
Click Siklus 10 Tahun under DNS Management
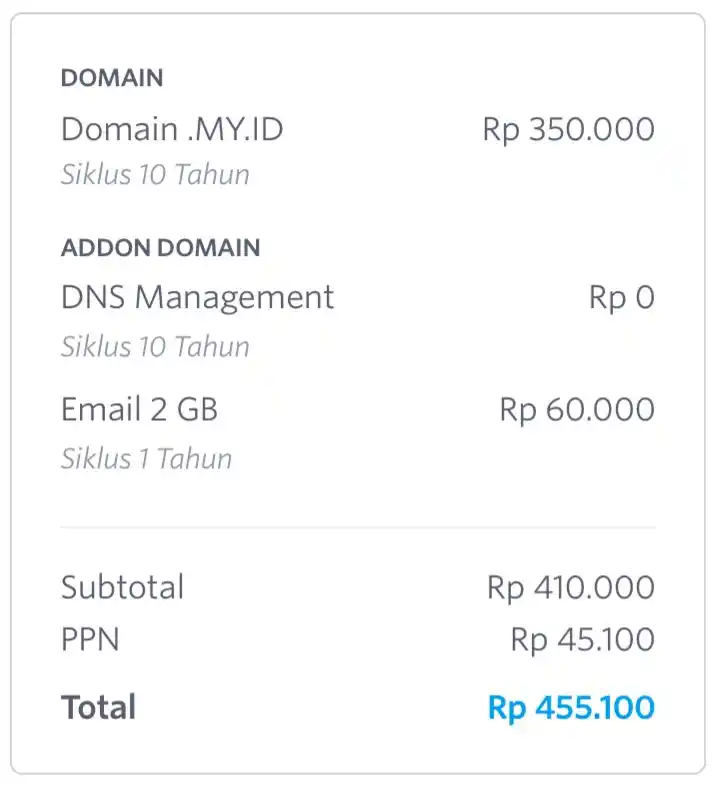coord(155,346)
